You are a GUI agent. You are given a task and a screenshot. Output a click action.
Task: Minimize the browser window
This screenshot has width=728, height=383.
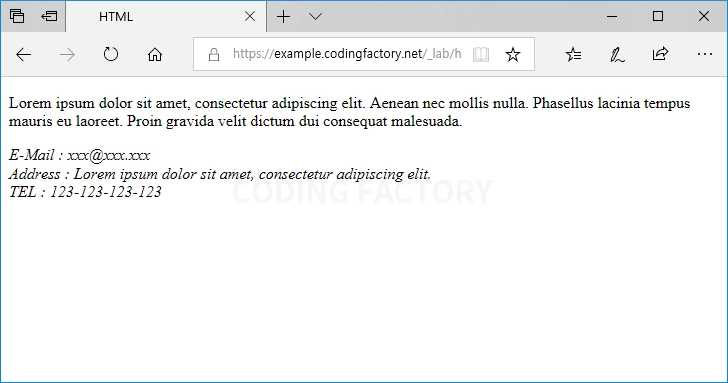click(x=612, y=17)
